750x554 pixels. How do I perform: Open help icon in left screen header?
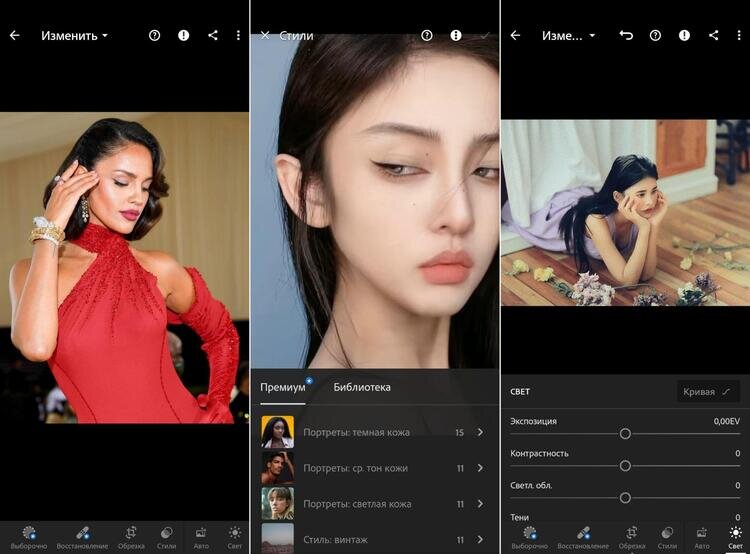(x=154, y=35)
